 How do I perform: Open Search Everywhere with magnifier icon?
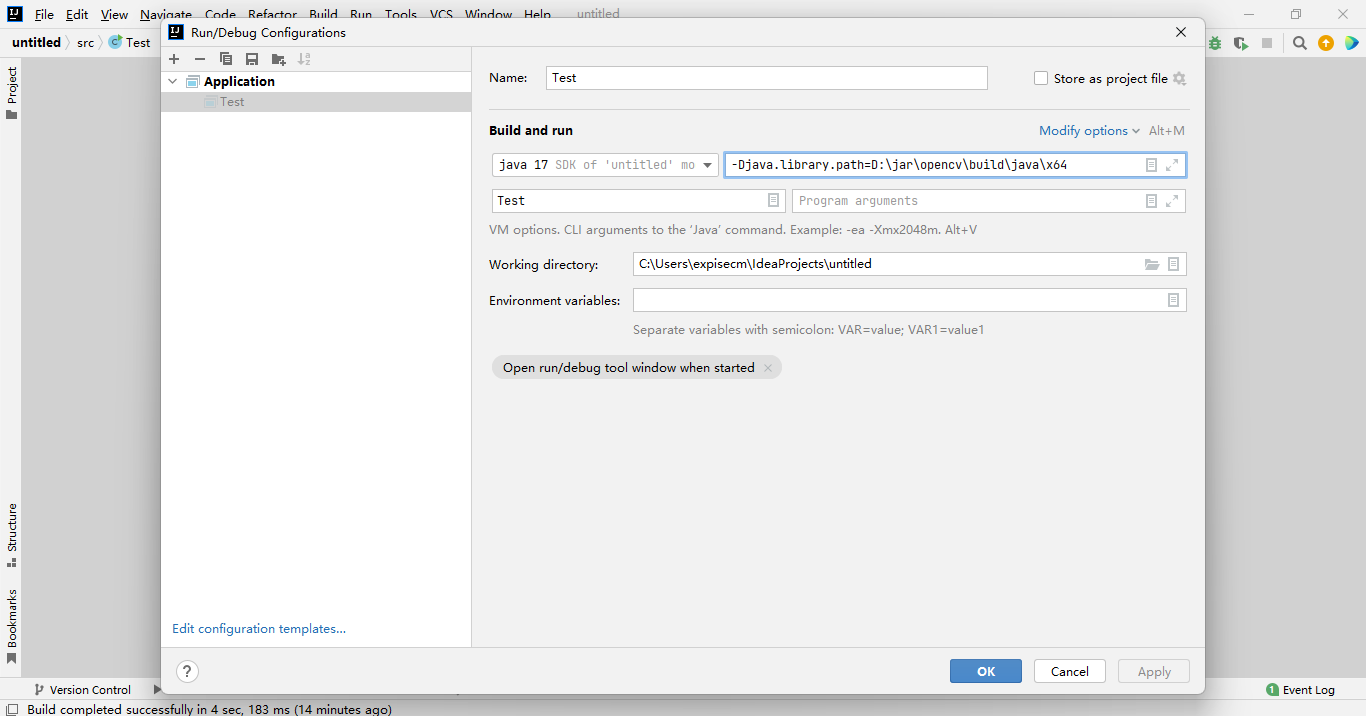click(1300, 43)
